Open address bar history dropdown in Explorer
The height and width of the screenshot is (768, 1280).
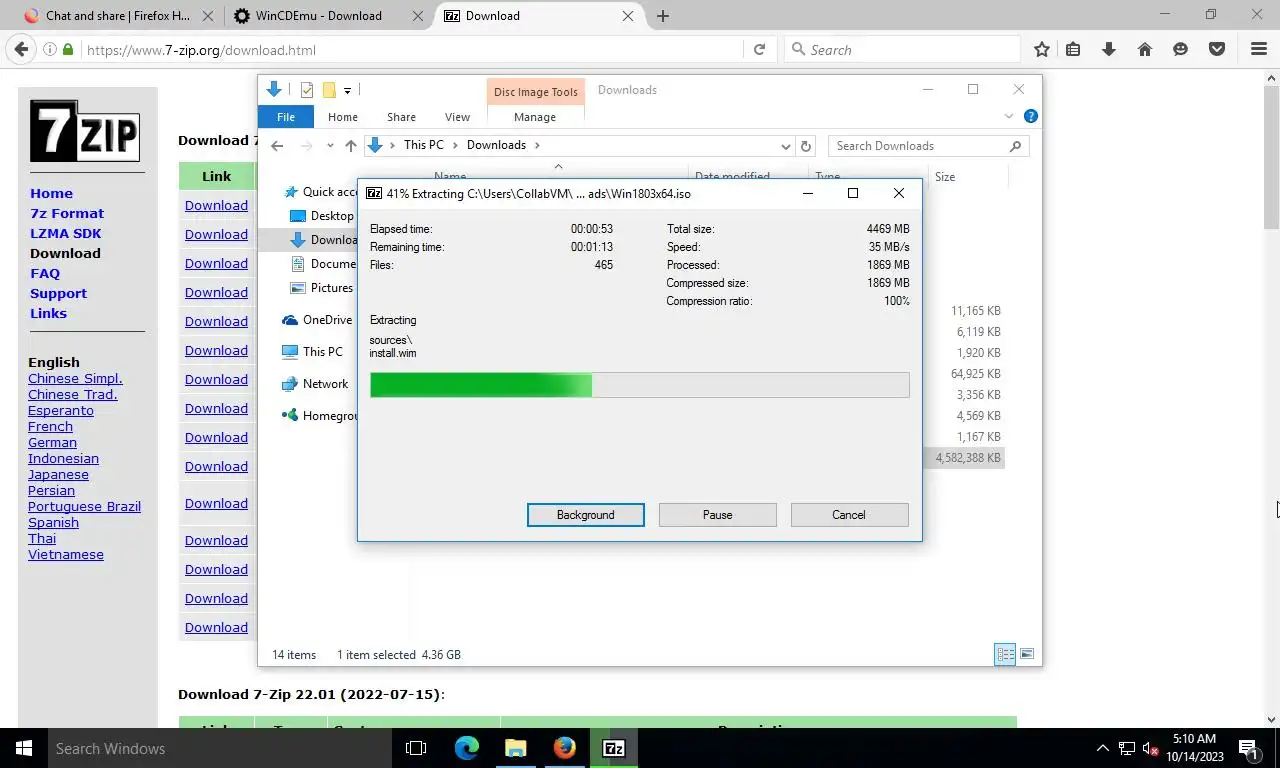(786, 146)
